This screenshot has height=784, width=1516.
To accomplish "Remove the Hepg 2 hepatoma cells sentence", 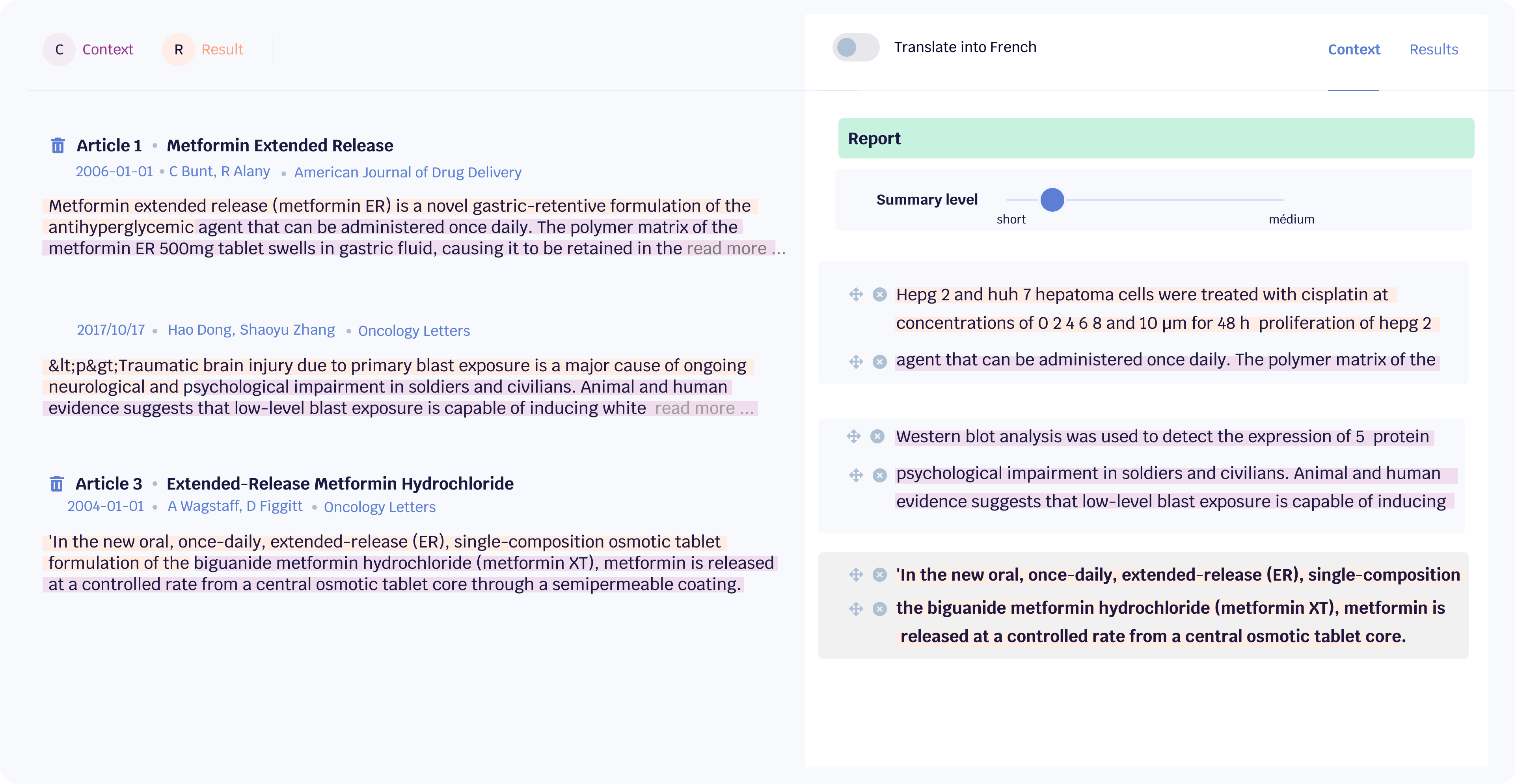I will [x=879, y=294].
